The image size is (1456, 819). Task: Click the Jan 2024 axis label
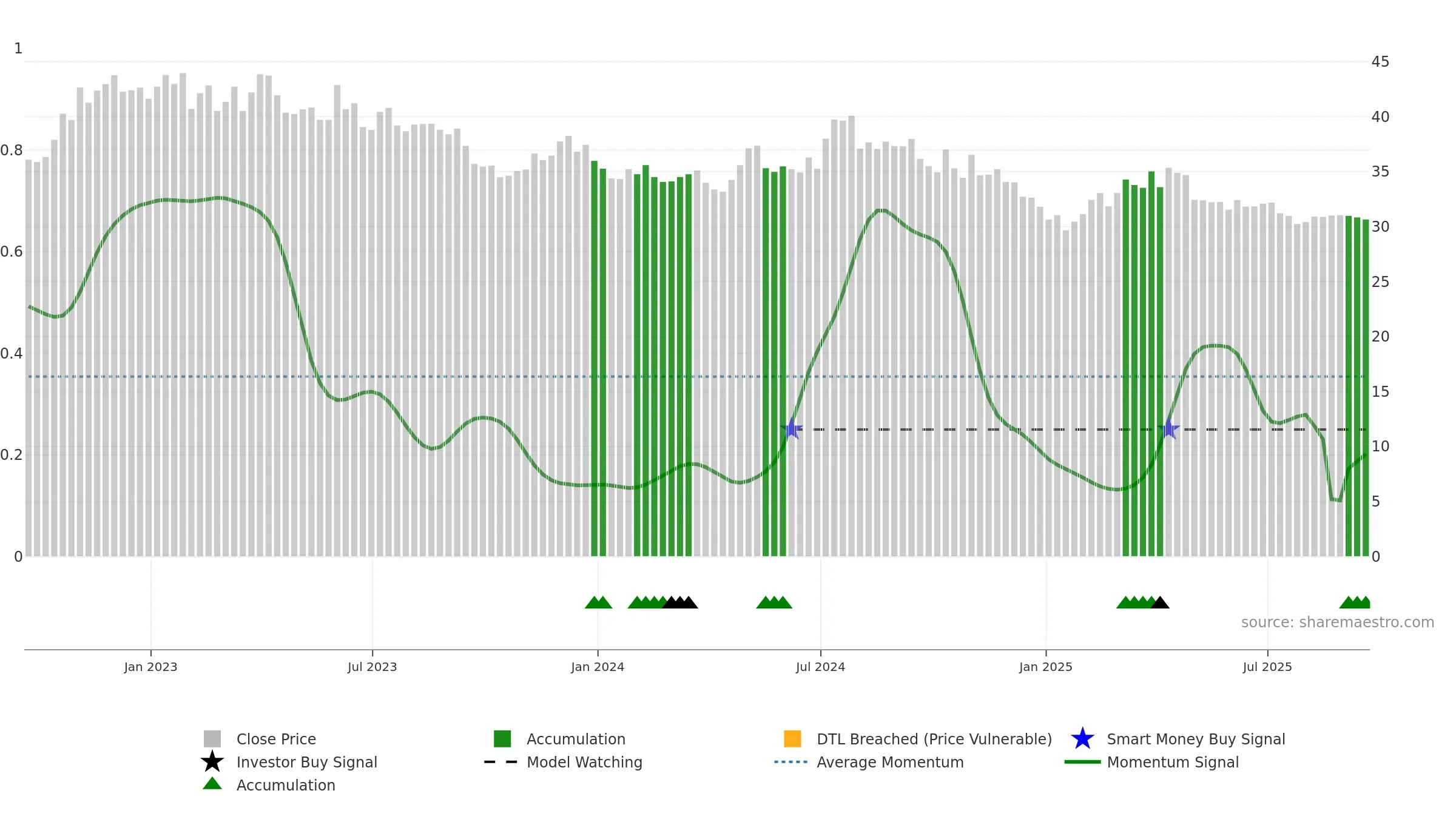(598, 667)
